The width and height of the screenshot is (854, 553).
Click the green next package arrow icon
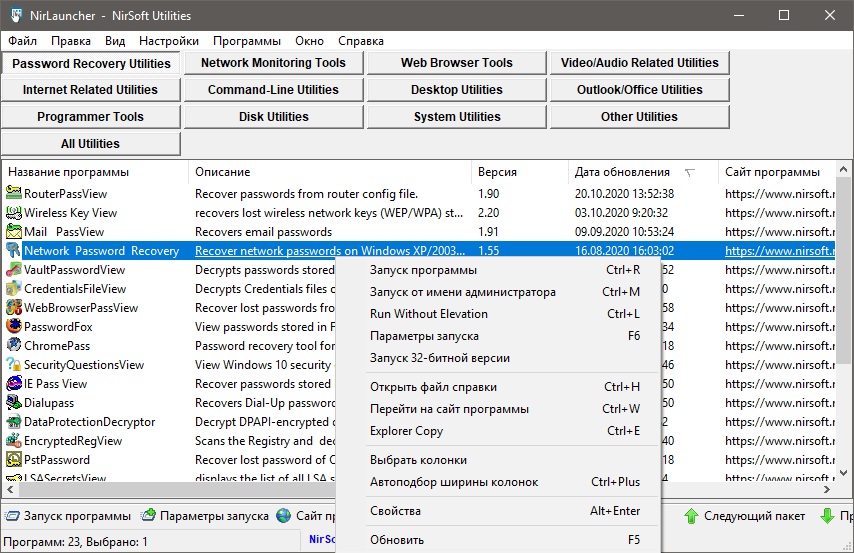(691, 516)
